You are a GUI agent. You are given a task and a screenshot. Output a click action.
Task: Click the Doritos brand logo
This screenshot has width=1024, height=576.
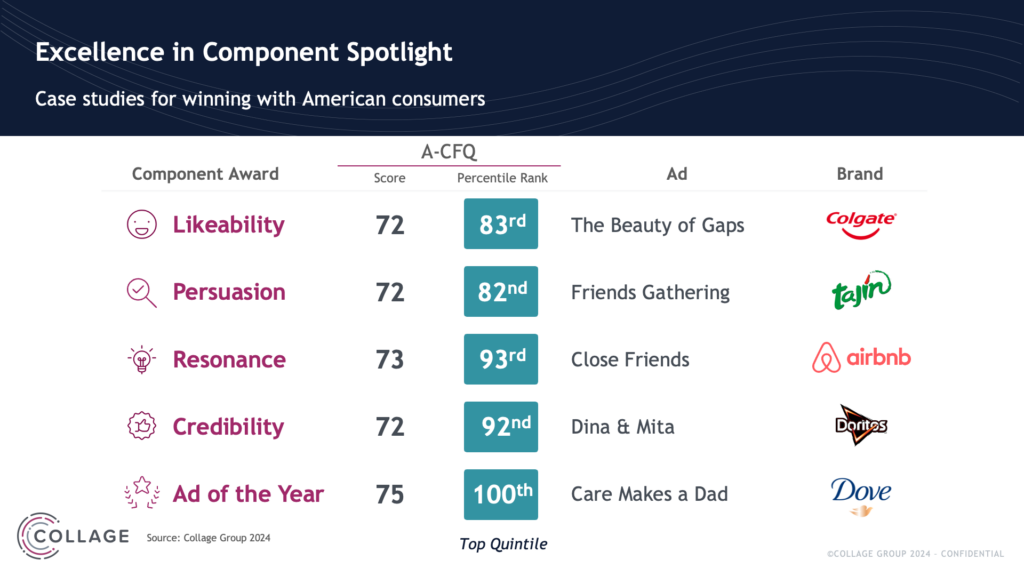point(861,425)
